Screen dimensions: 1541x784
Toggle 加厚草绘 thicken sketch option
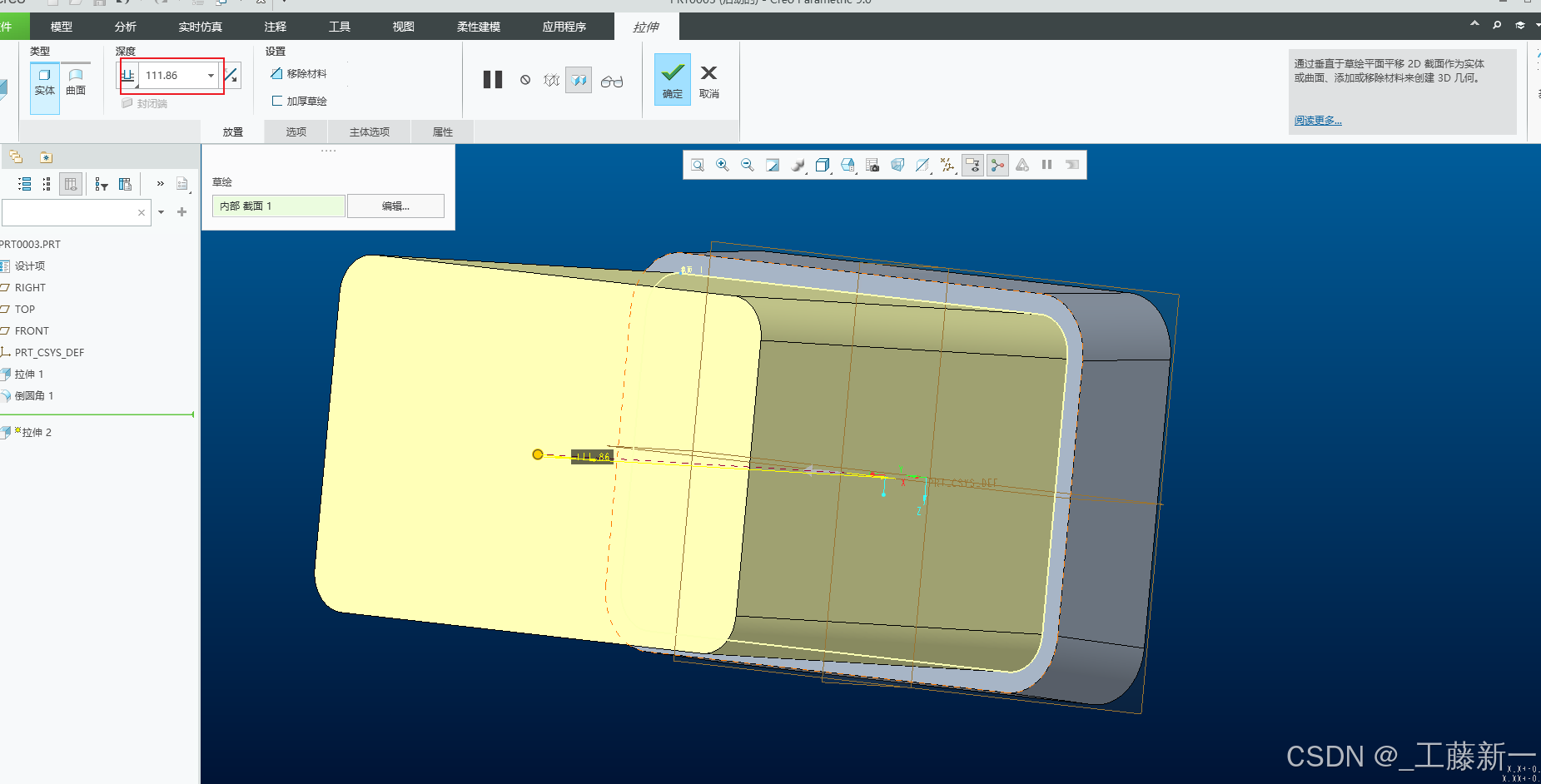click(x=299, y=101)
